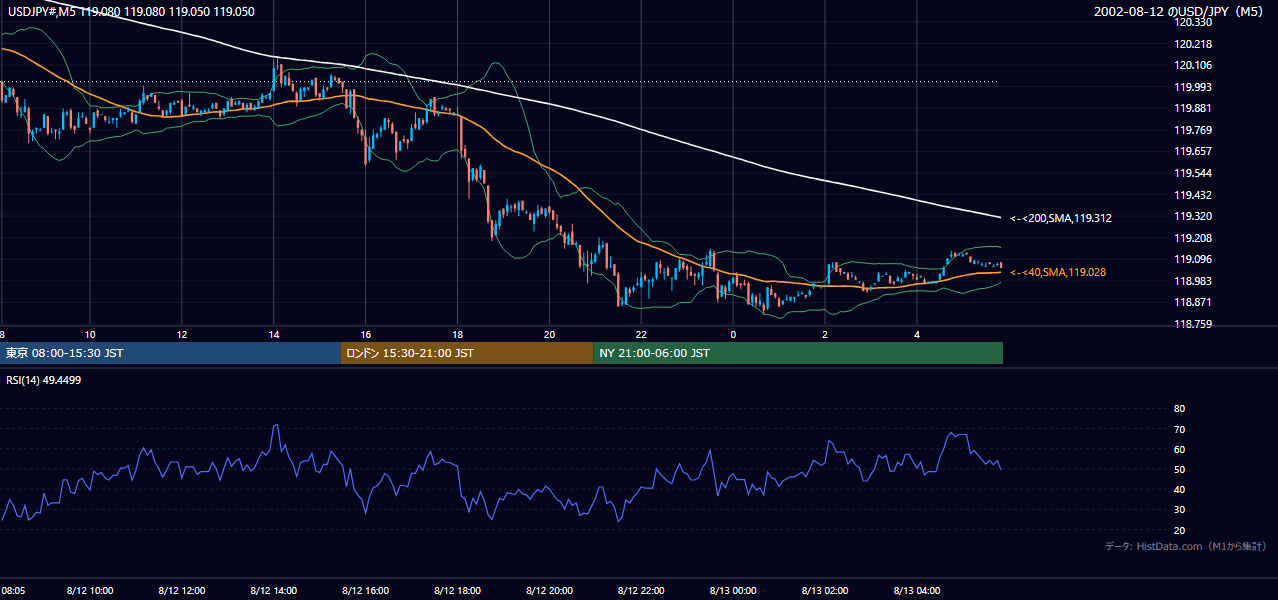Click the 8/12 20:00 date label

tap(549, 590)
